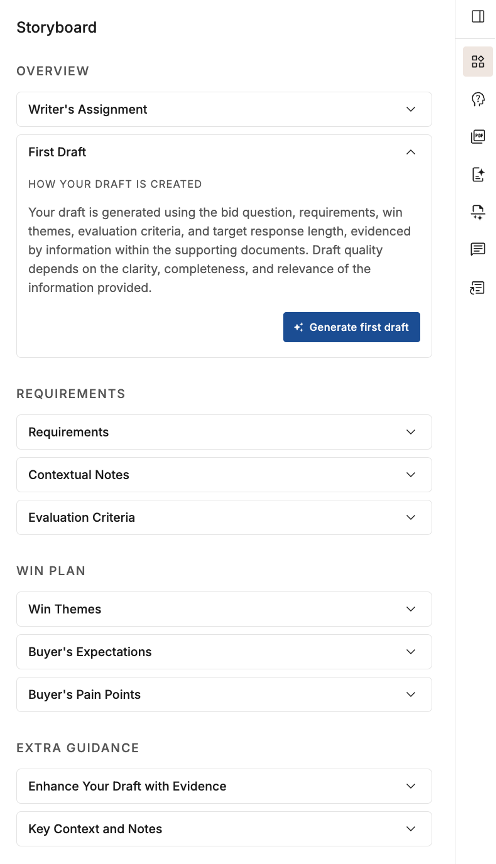Expand Enhance Your Draft with Evidence
496x864 pixels.
click(x=224, y=786)
